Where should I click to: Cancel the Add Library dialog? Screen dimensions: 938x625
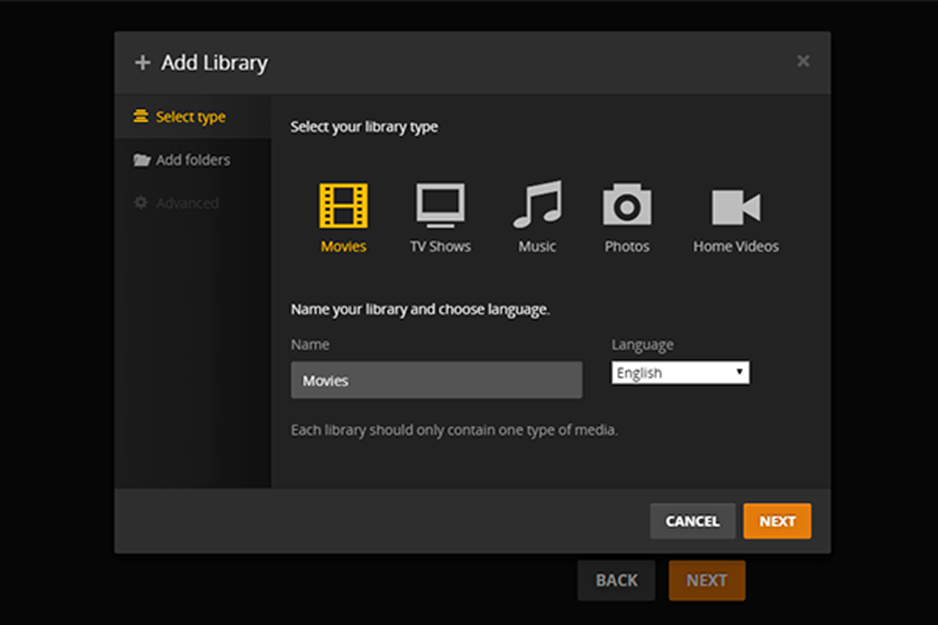click(693, 521)
